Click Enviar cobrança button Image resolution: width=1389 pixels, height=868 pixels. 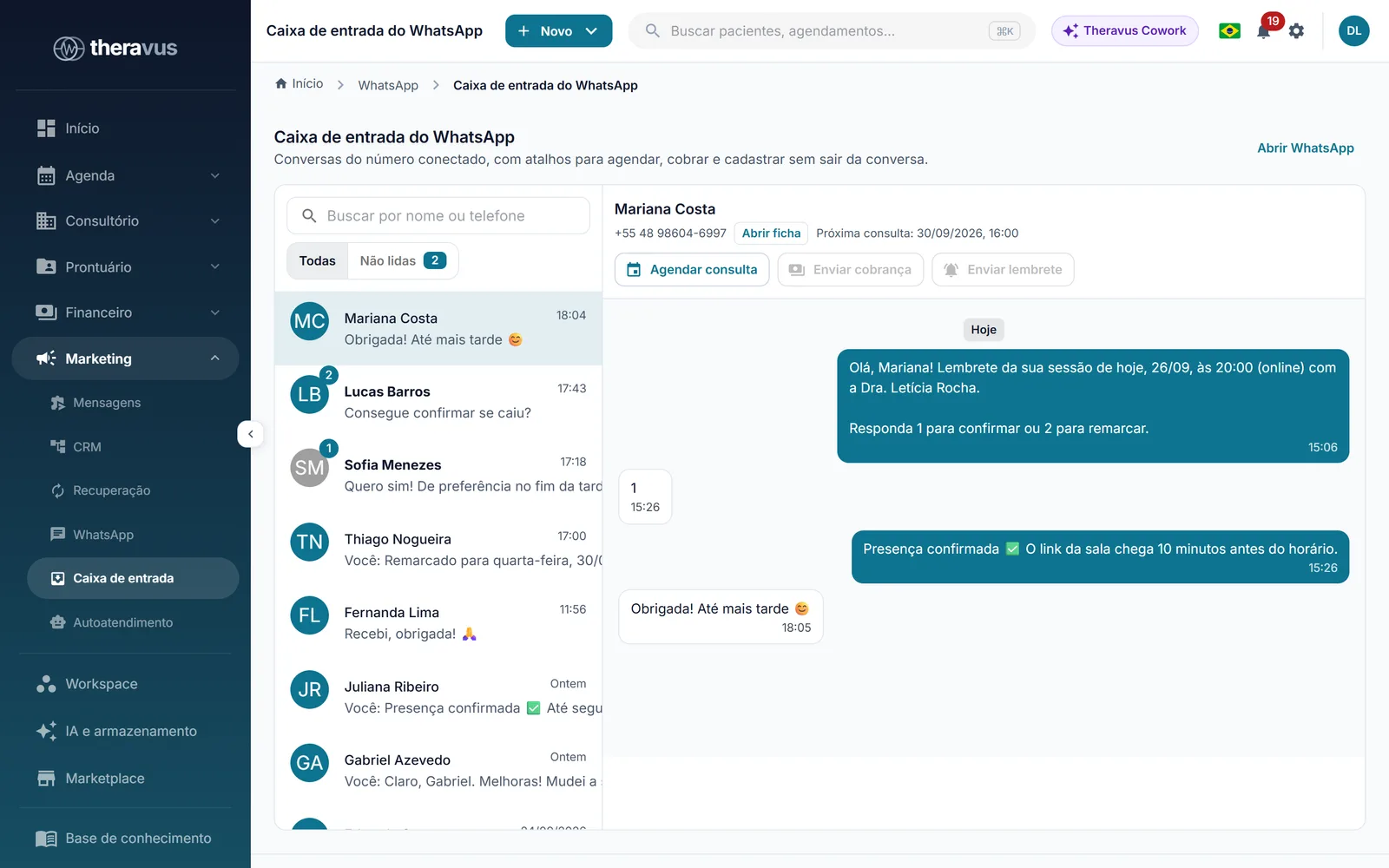point(851,270)
